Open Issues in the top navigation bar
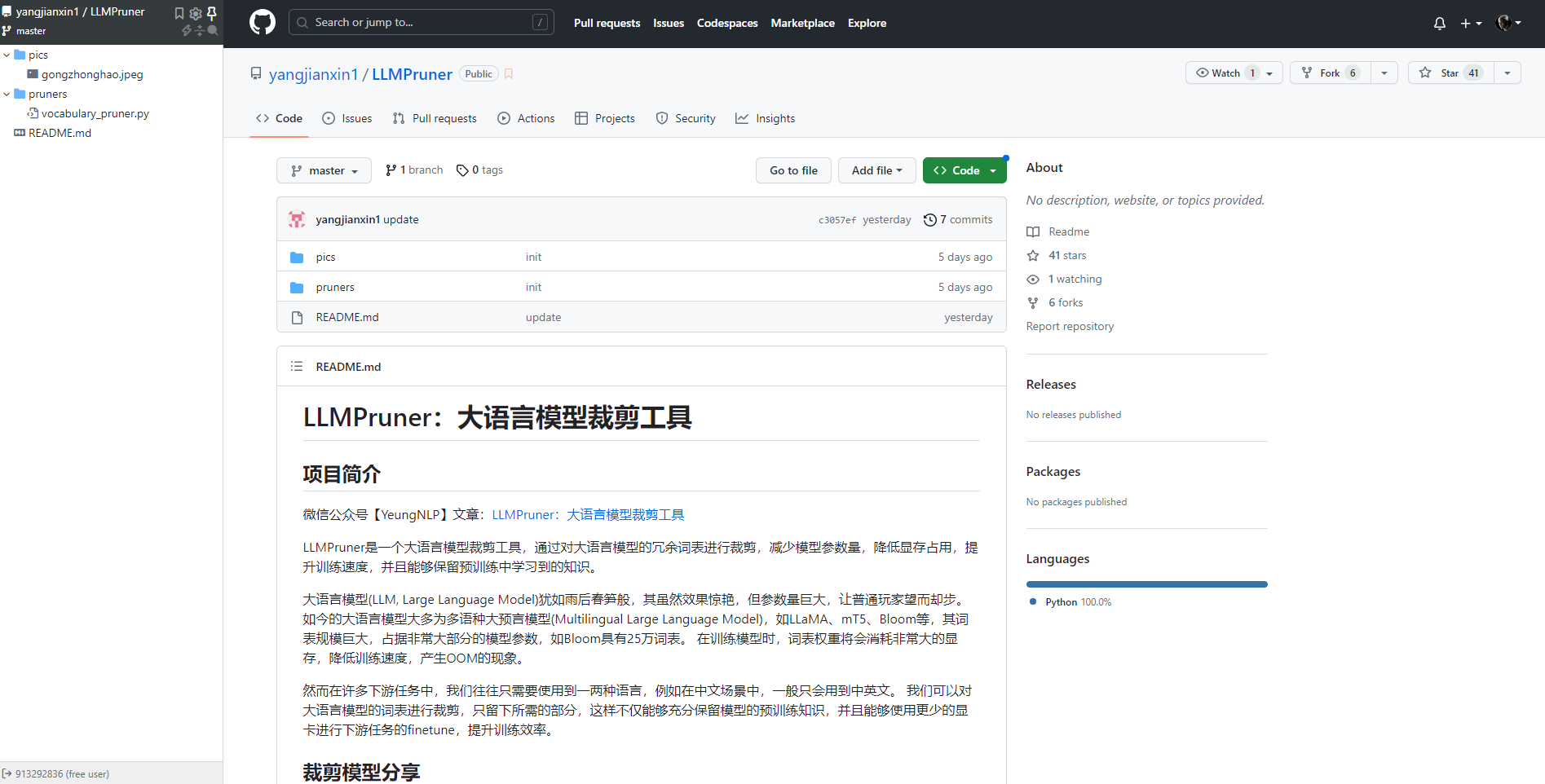The height and width of the screenshot is (784, 1545). [x=669, y=23]
